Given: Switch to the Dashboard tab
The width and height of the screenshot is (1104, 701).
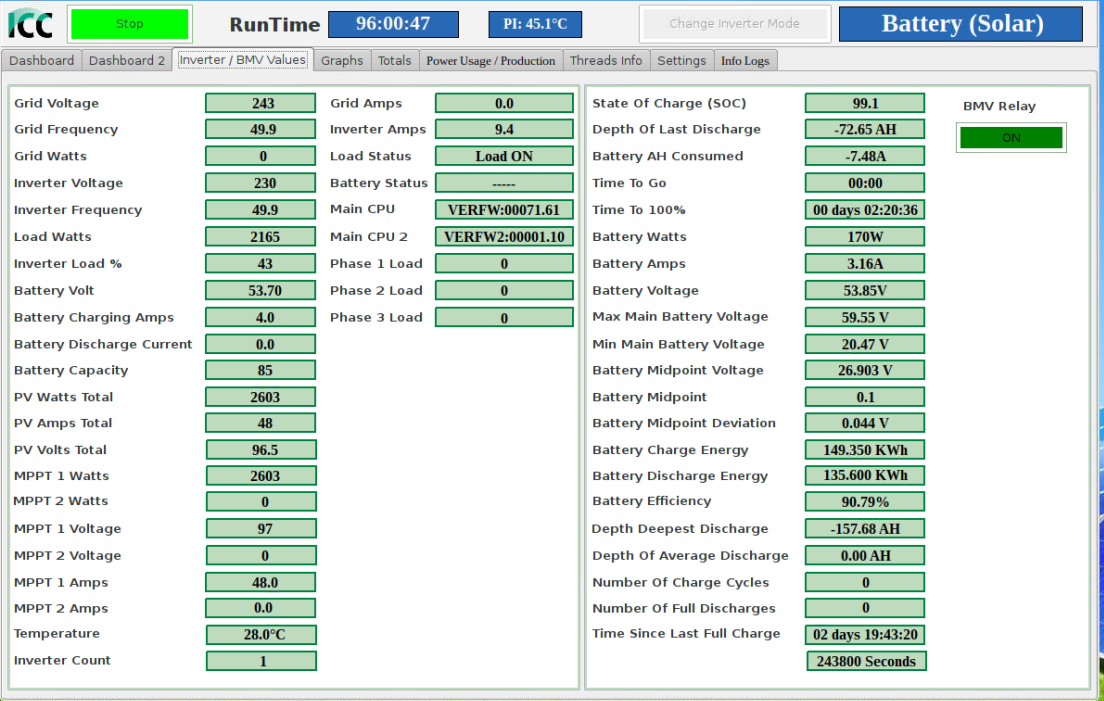Looking at the screenshot, I should [x=42, y=61].
